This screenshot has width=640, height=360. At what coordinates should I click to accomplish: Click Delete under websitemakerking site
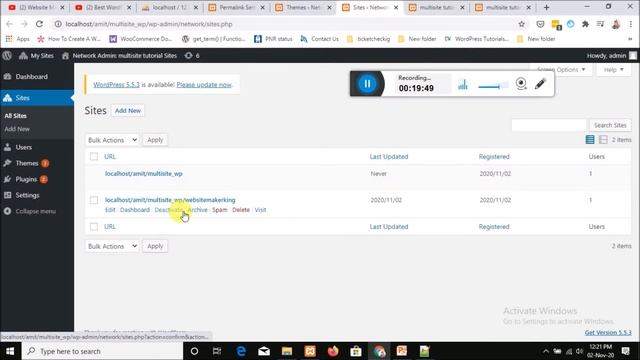(x=241, y=210)
